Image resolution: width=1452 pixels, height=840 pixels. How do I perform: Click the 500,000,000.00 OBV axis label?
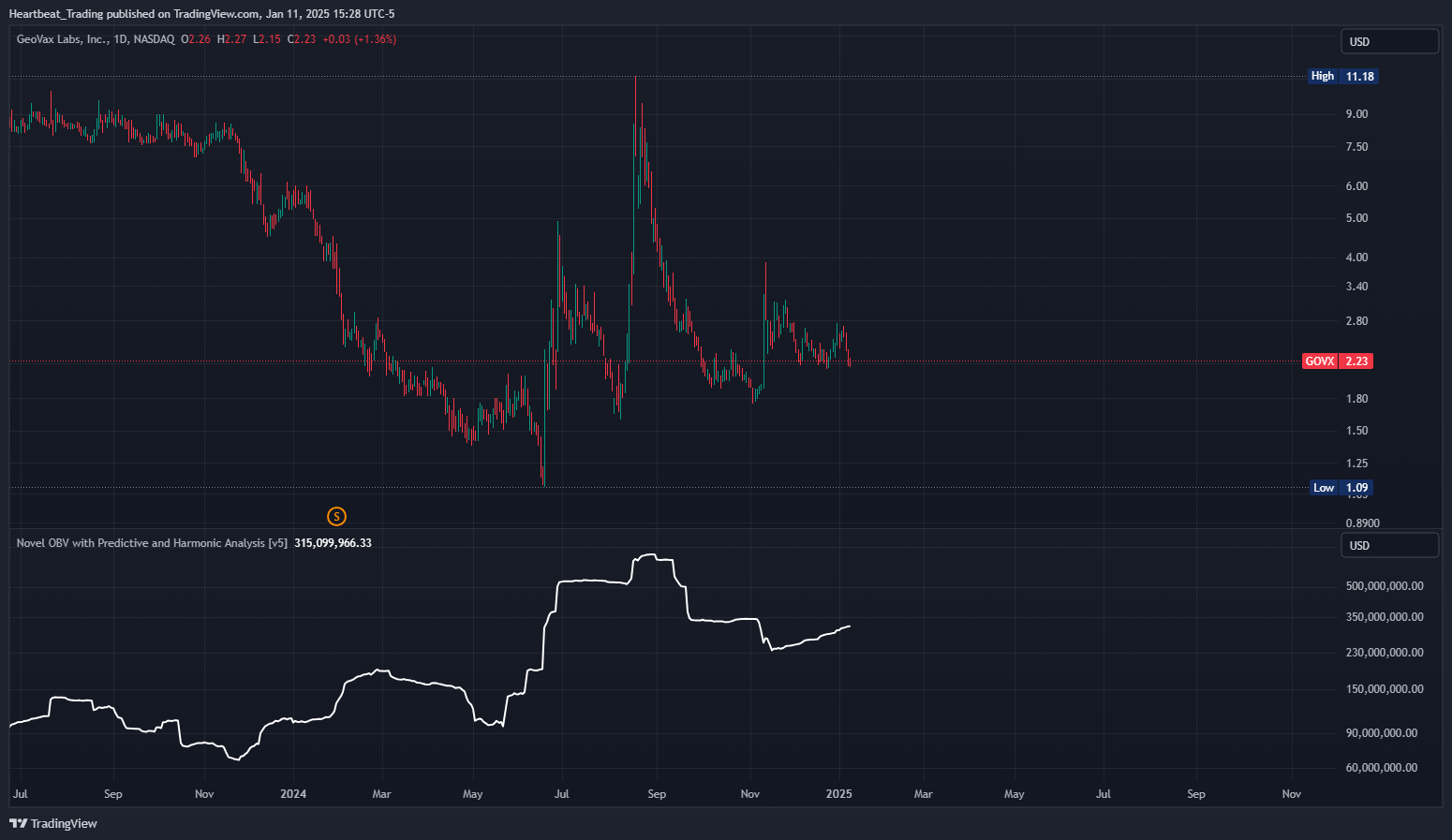tap(1385, 586)
